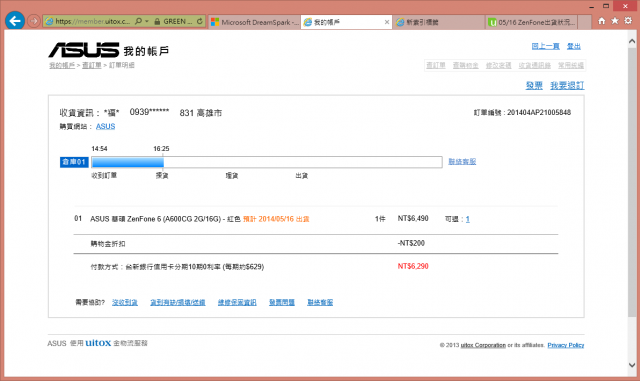Image resolution: width=640 pixels, height=381 pixels.
Task: Click the ASUS logo at page top
Action: click(84, 50)
